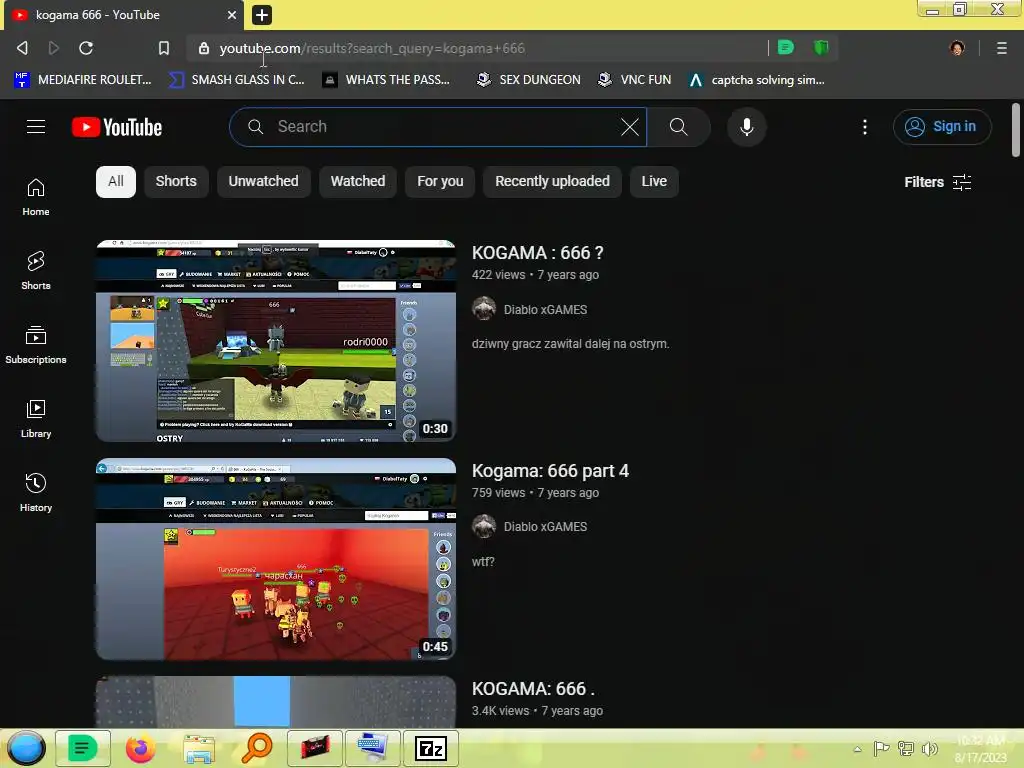Select the For you filter chip
This screenshot has height=768, width=1024.
coord(440,181)
